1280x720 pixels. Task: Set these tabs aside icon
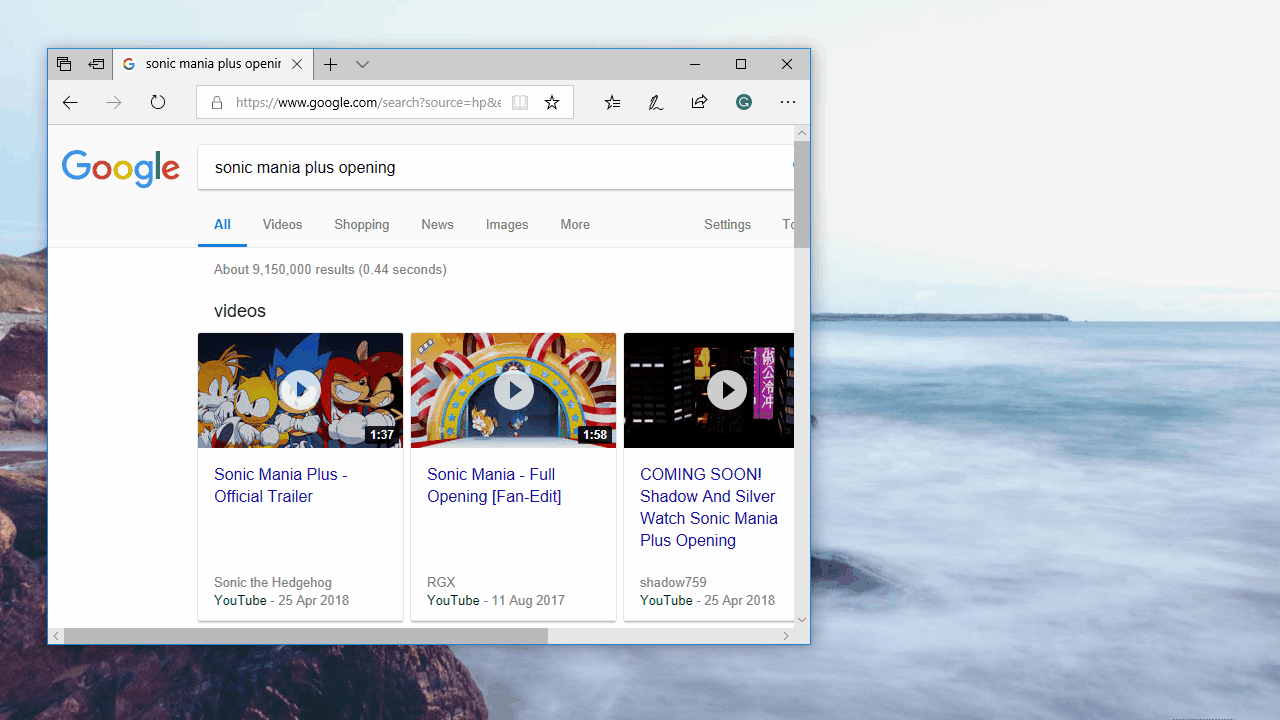[x=96, y=64]
